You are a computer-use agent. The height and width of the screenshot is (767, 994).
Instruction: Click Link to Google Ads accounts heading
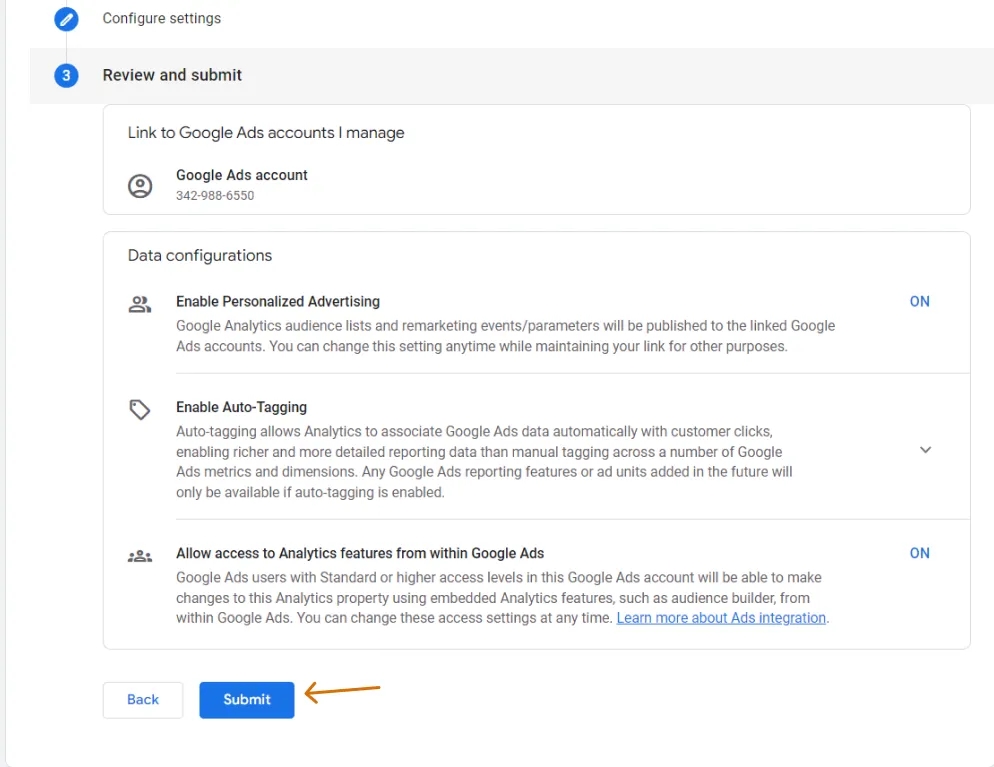click(x=266, y=132)
